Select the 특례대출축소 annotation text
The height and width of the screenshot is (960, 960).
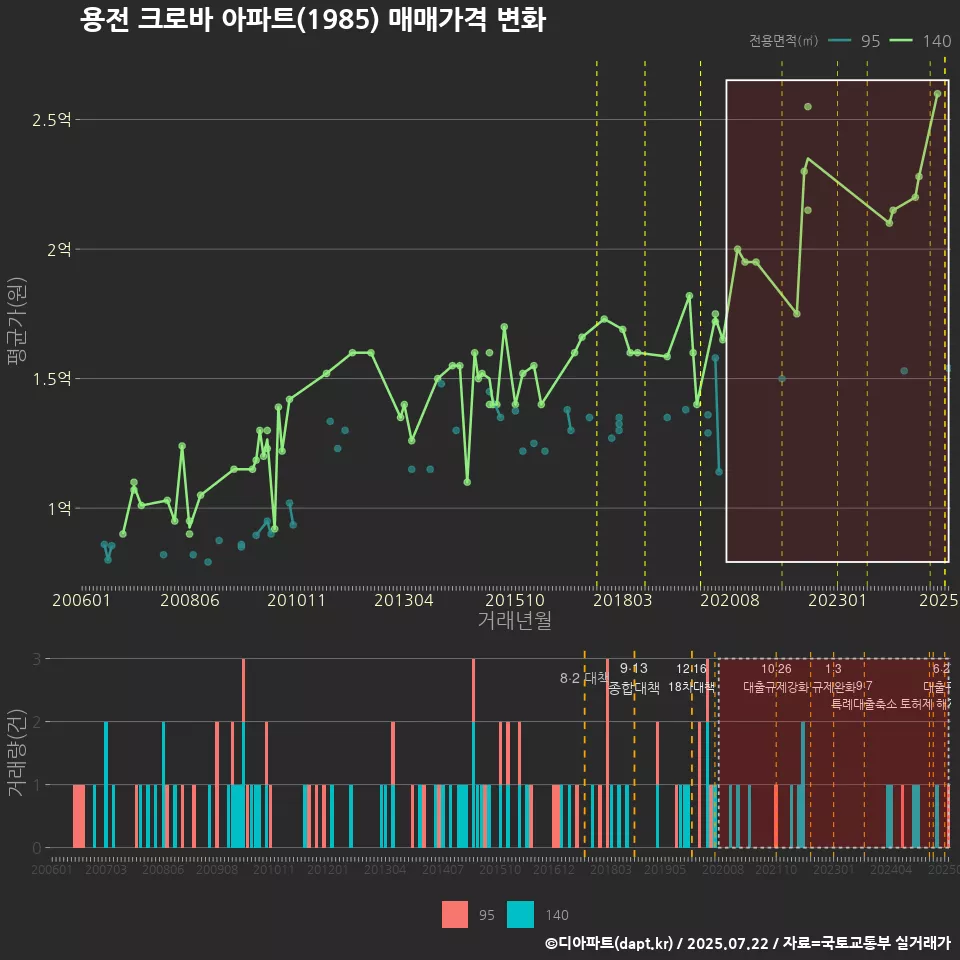coord(864,704)
